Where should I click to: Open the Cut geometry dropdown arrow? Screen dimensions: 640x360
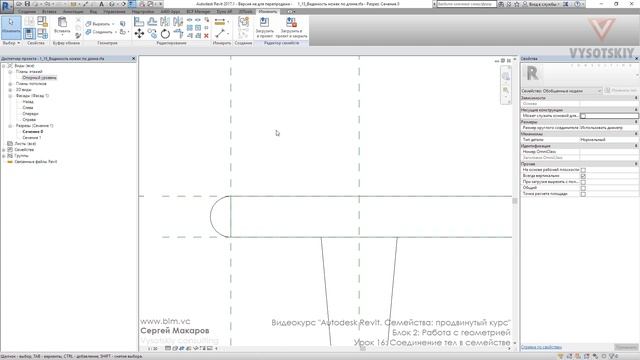click(x=113, y=24)
